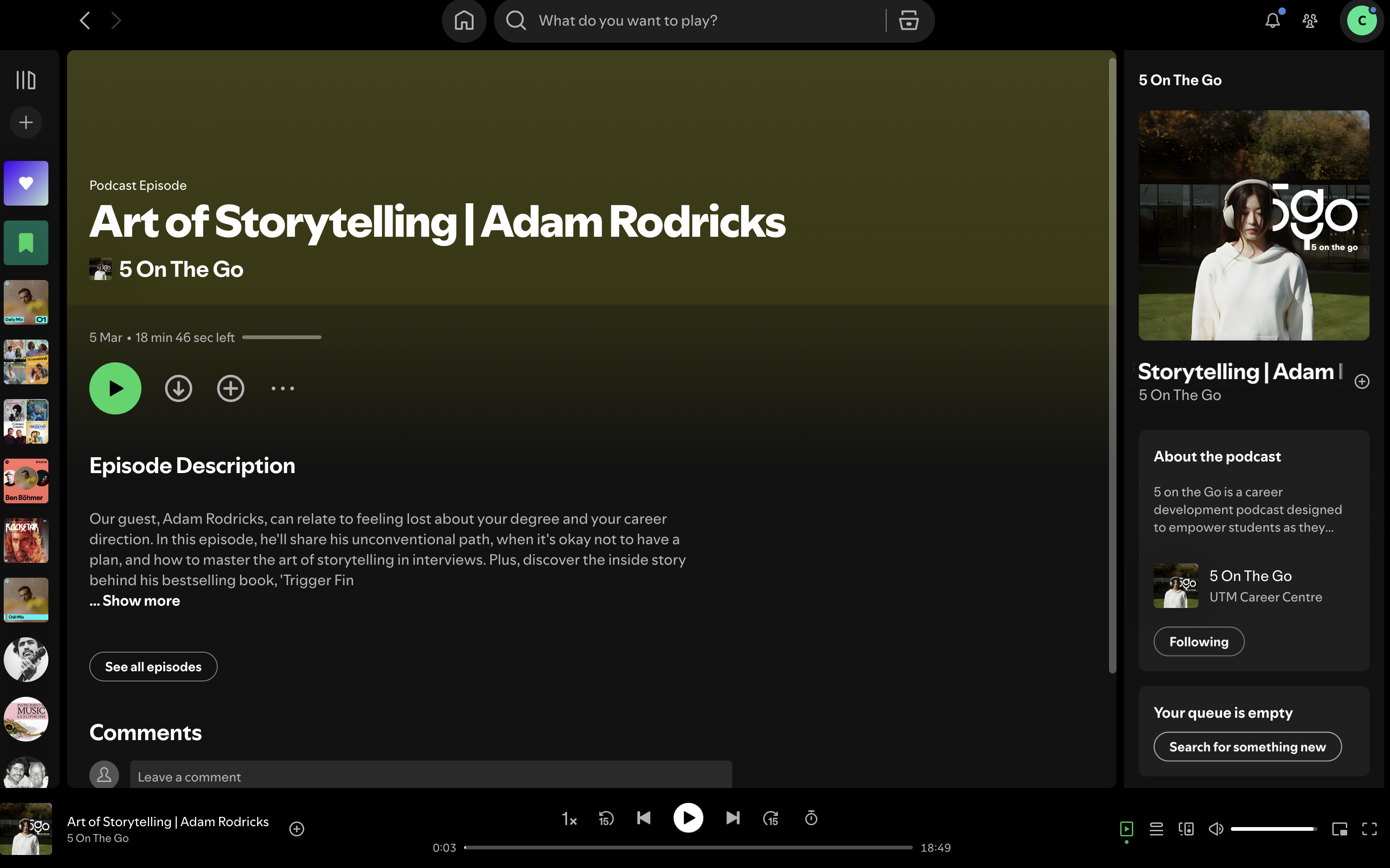
Task: Toggle Following for 5 On The Go
Action: (1199, 642)
